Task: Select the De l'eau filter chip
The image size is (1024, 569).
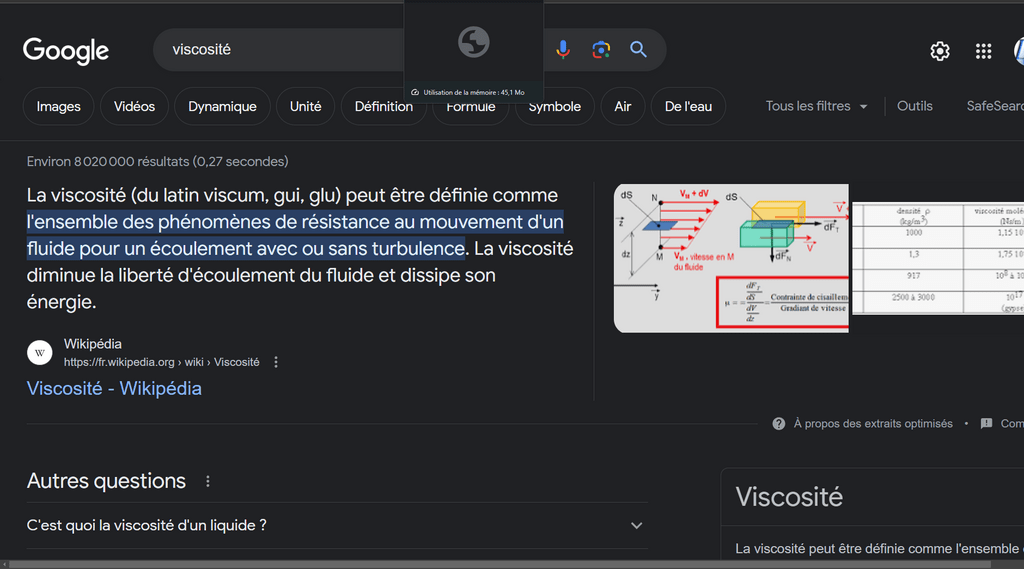Action: pos(688,106)
